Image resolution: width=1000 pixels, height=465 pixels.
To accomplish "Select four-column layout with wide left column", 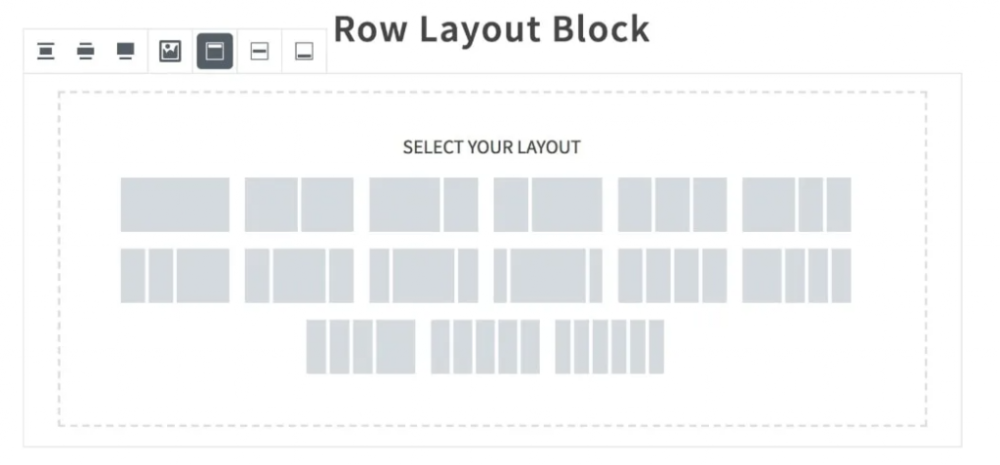I will [x=796, y=276].
